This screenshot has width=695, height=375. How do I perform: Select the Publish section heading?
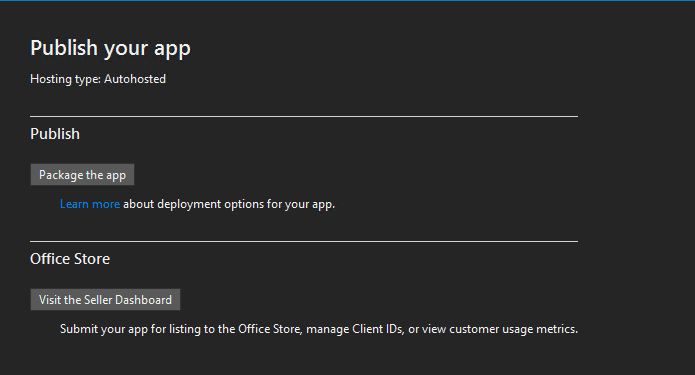click(x=55, y=134)
